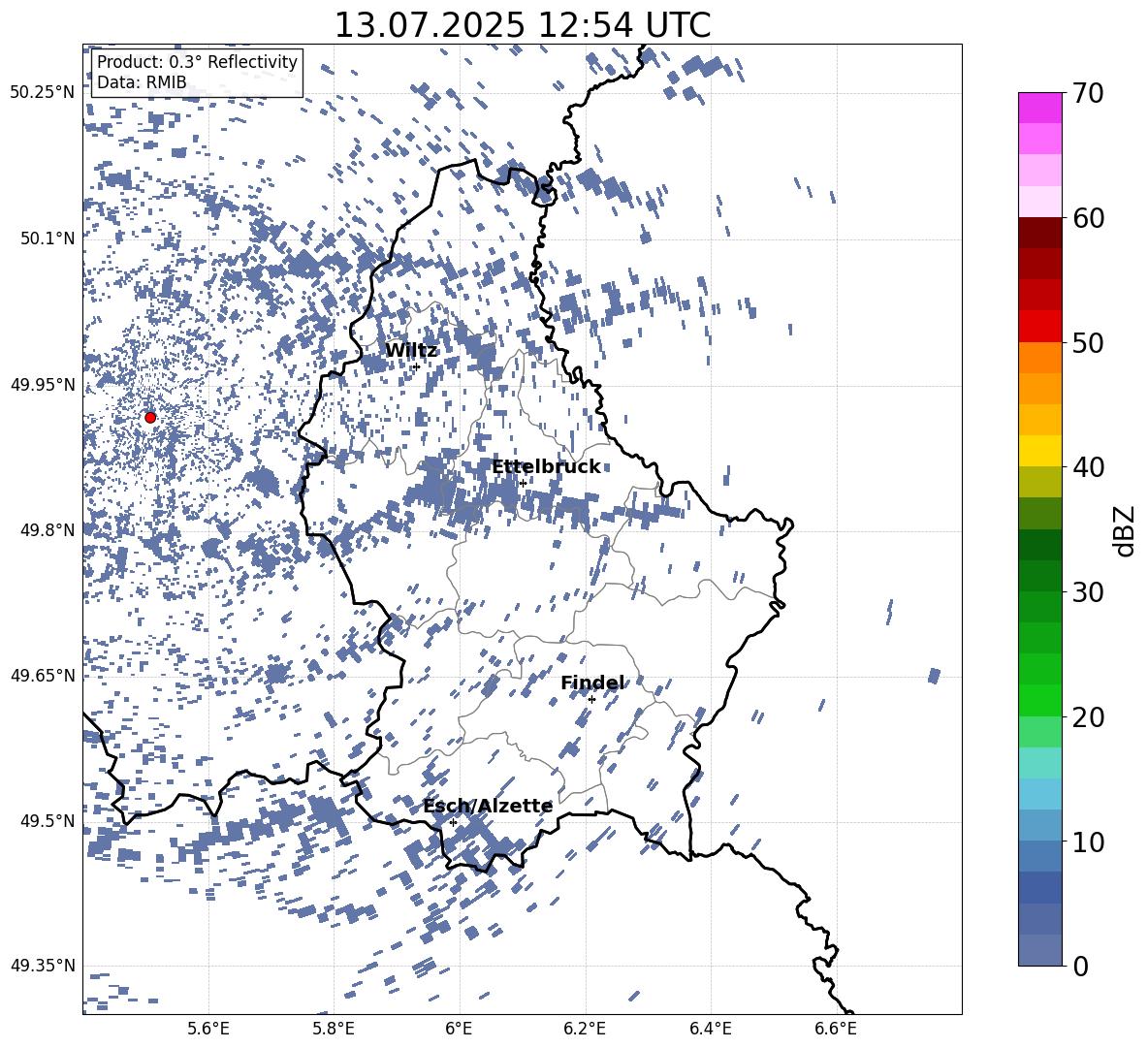Viewport: 1148px width, 1048px height.
Task: Click the 5.6°E longitude label
Action: tap(208, 1029)
